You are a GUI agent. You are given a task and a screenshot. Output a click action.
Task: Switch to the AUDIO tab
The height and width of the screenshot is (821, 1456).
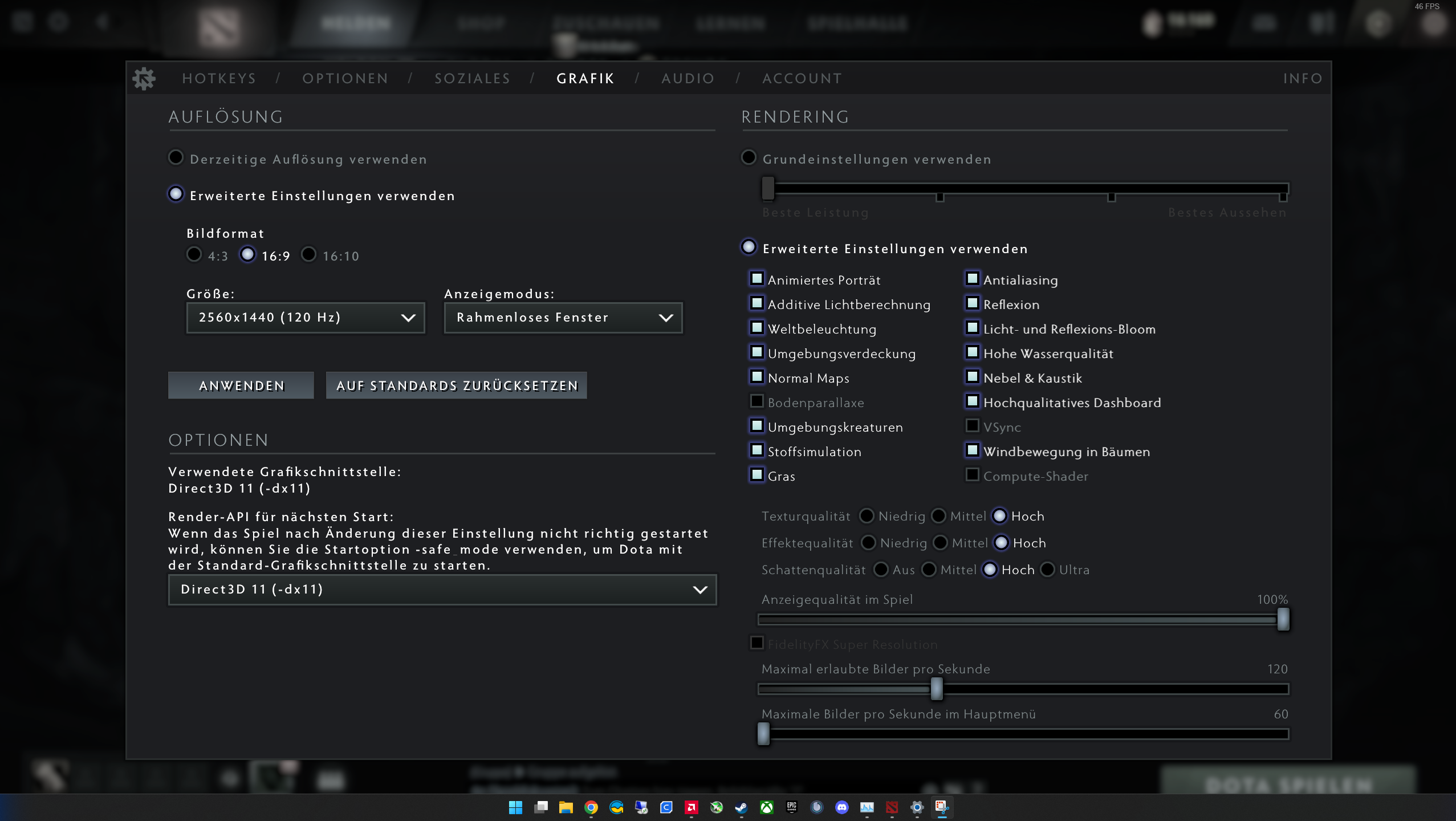pos(688,79)
